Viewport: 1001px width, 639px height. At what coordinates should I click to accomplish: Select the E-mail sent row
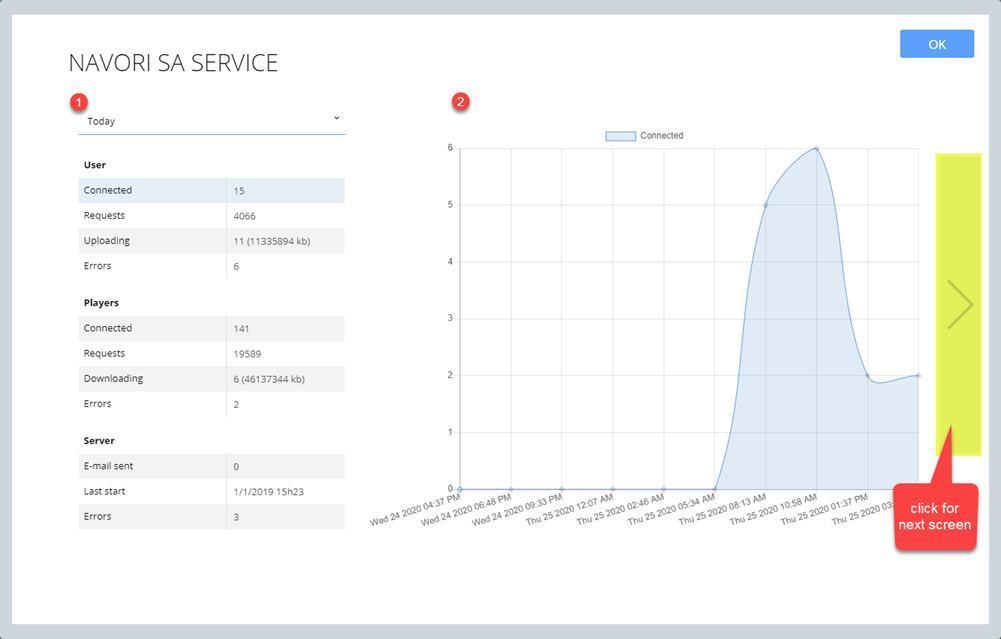(211, 466)
